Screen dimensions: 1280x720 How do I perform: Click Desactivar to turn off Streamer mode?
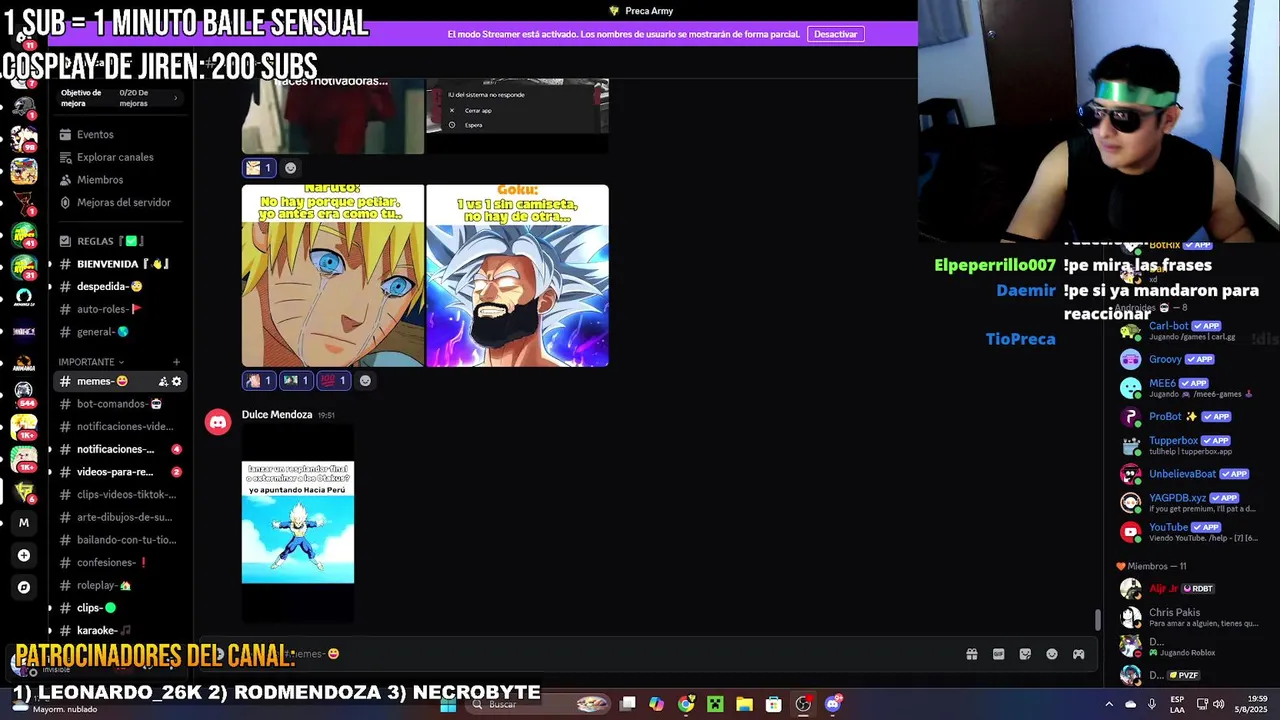click(835, 34)
